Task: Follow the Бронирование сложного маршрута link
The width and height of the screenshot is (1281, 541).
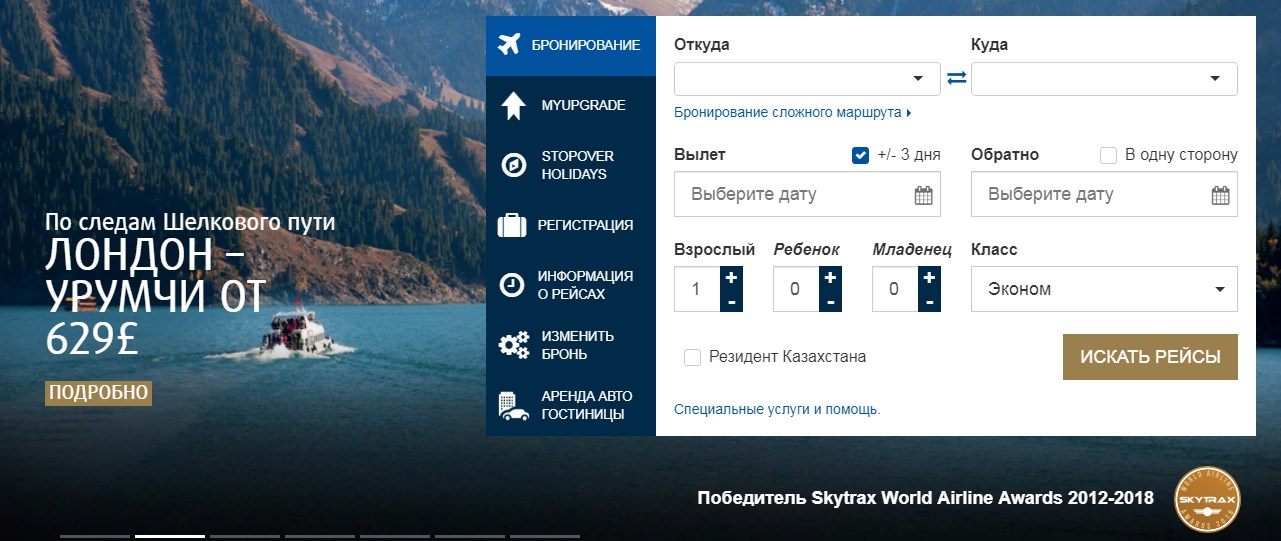Action: (792, 113)
